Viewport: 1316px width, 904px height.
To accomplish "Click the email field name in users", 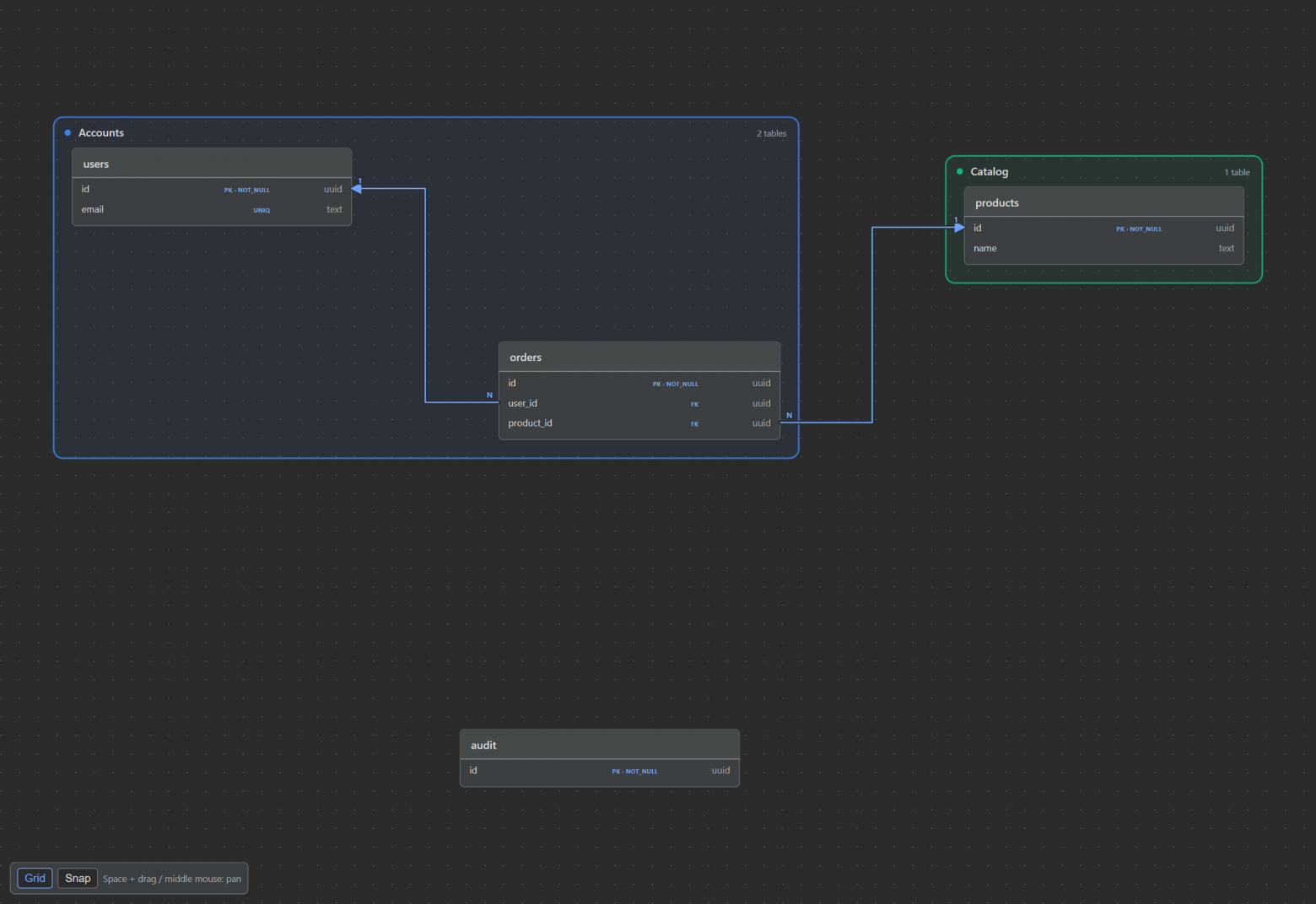I will click(93, 209).
